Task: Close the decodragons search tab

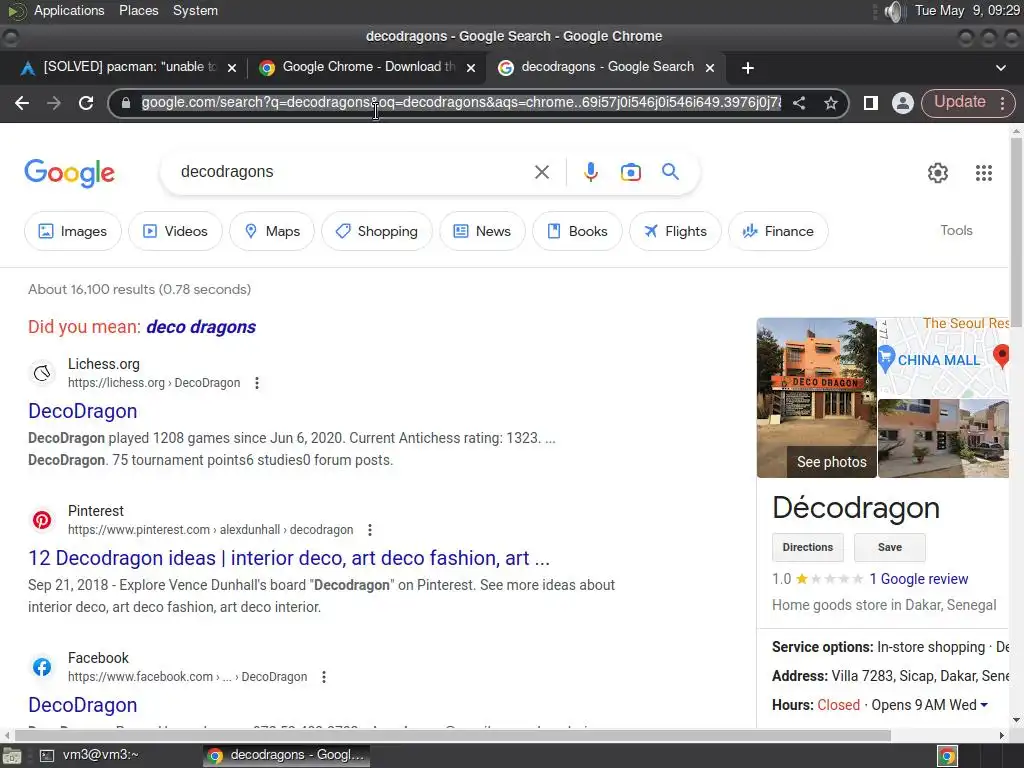Action: pyautogui.click(x=711, y=68)
